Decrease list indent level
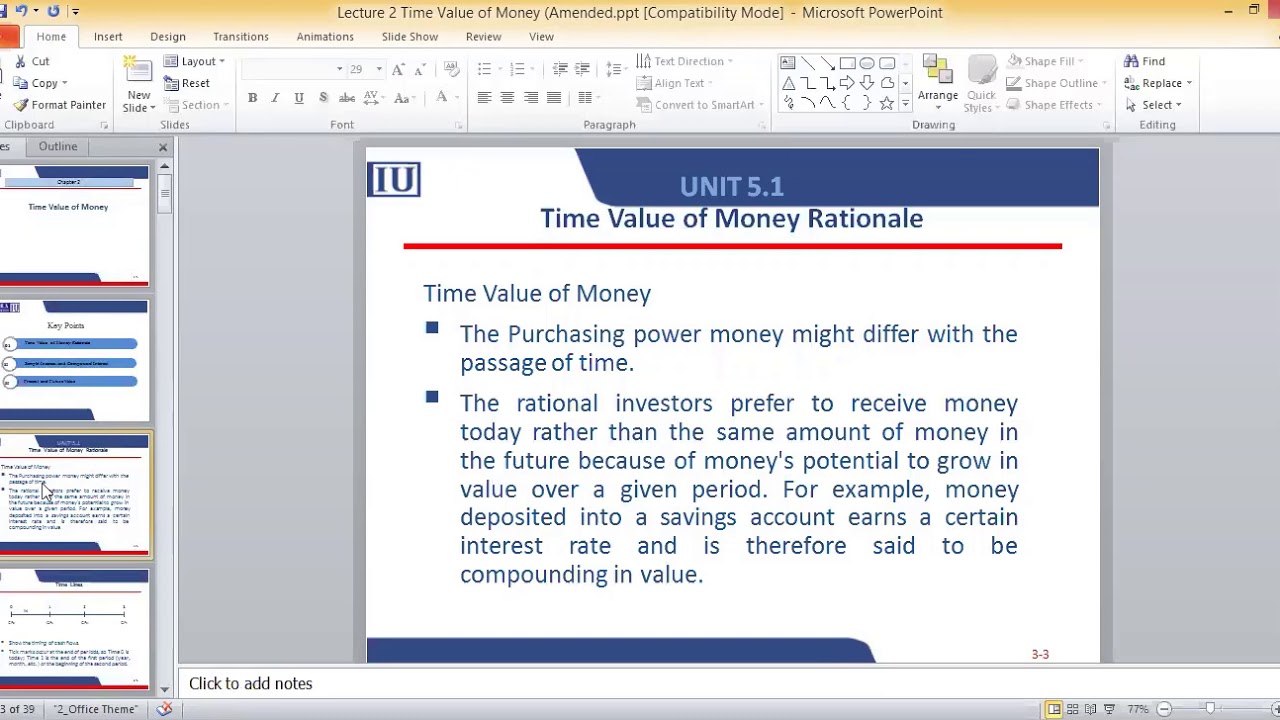 click(x=560, y=69)
